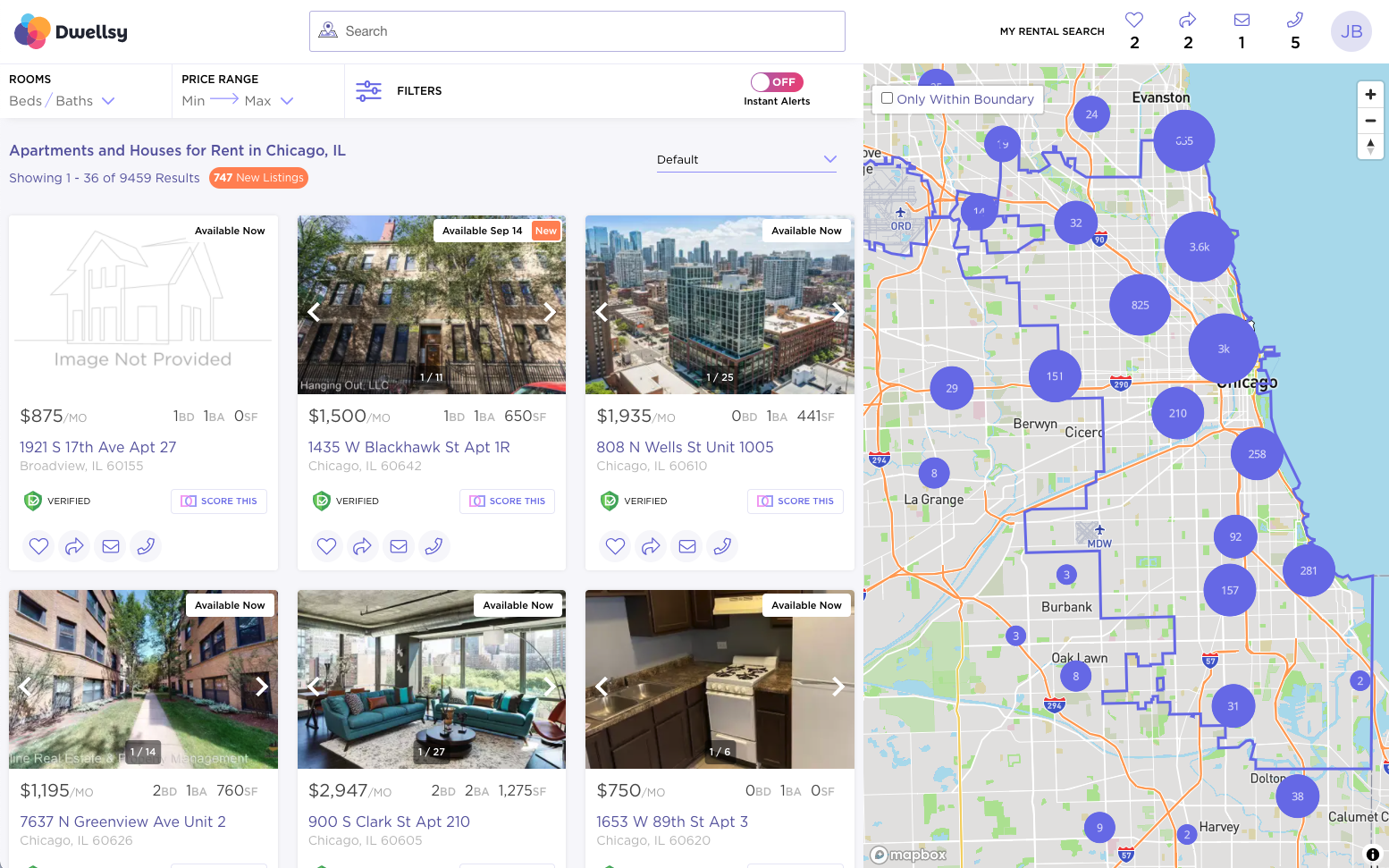Favorite the 1435 W Blackhawk St listing

coord(327,545)
